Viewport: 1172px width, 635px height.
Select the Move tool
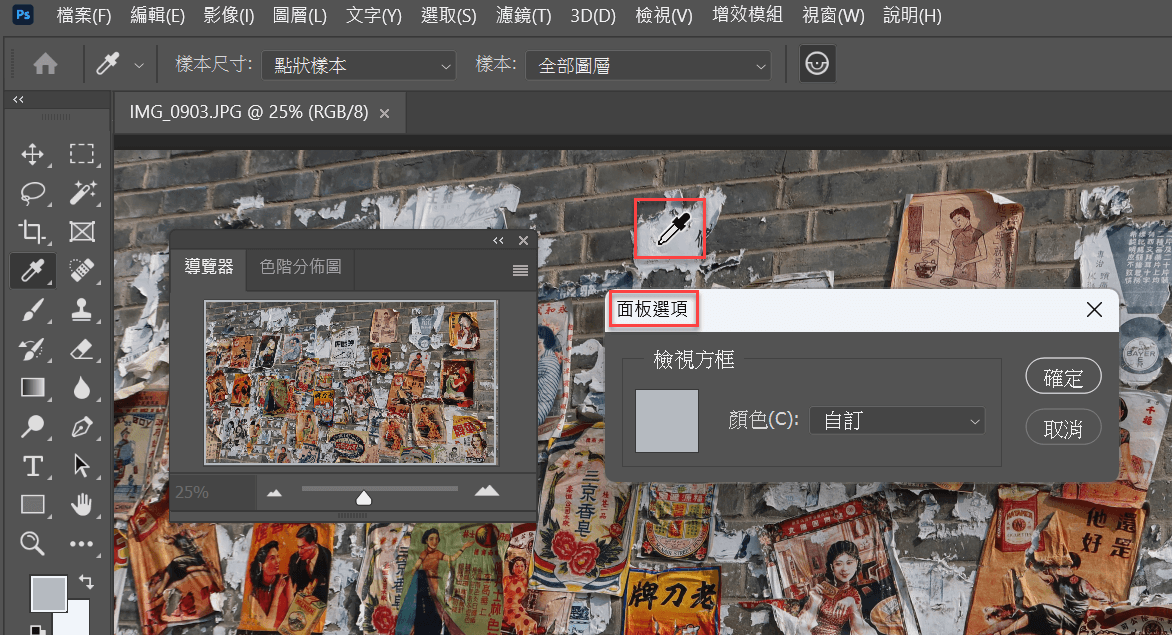coord(32,154)
